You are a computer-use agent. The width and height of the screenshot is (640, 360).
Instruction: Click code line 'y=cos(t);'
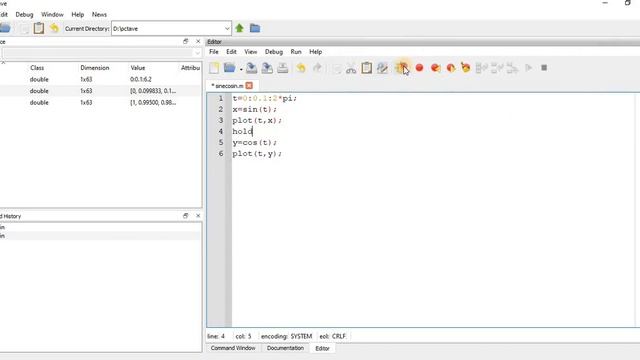pos(255,142)
